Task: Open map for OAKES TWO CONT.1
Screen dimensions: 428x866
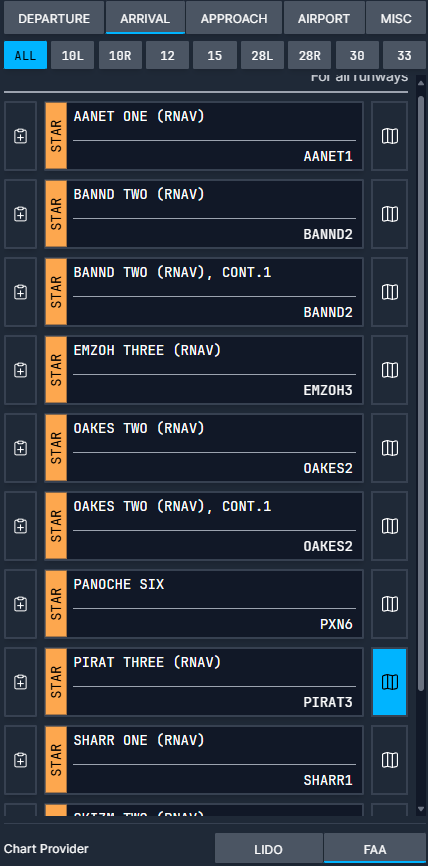Action: 390,526
